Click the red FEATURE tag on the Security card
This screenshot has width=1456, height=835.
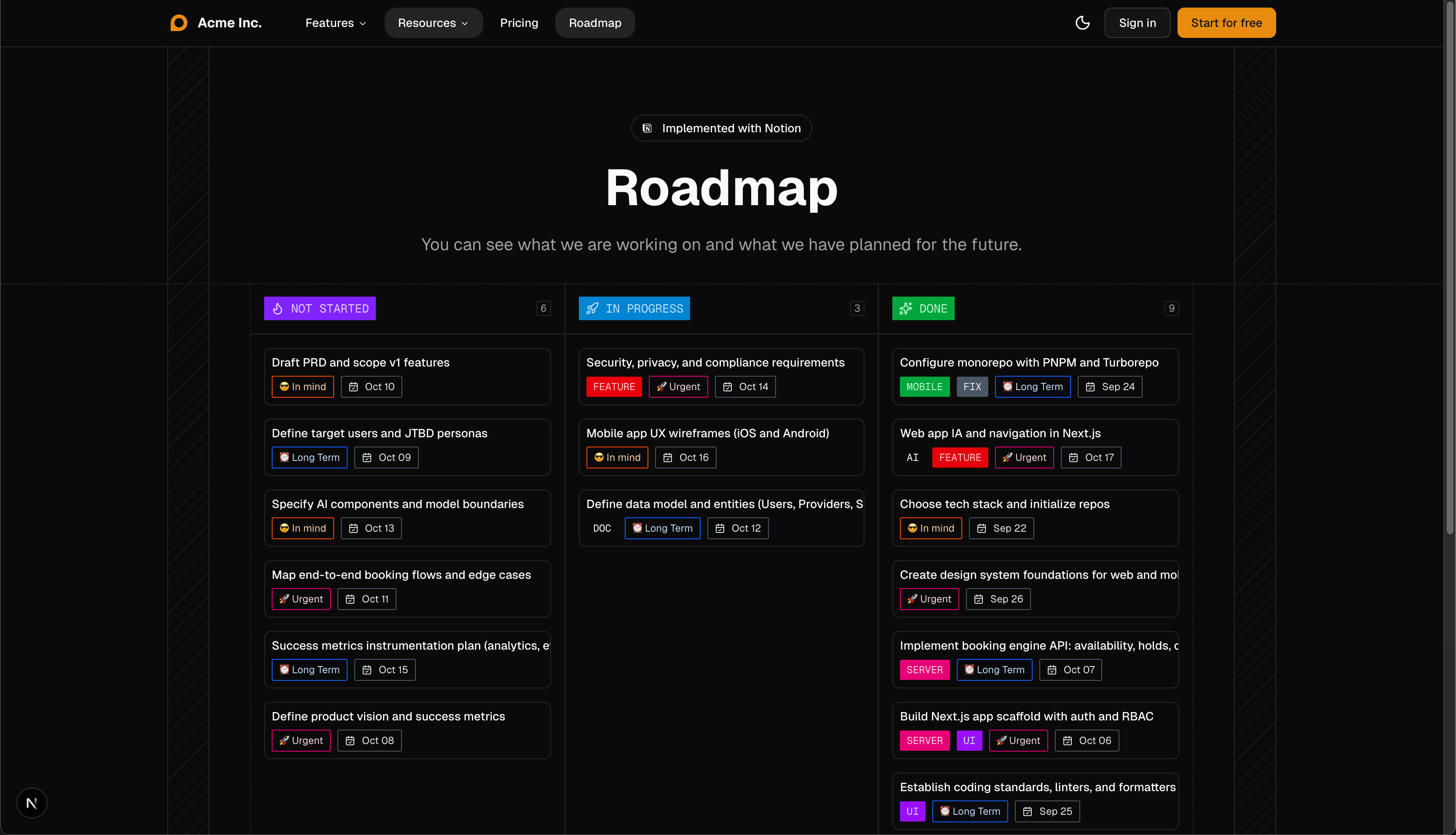tap(613, 386)
